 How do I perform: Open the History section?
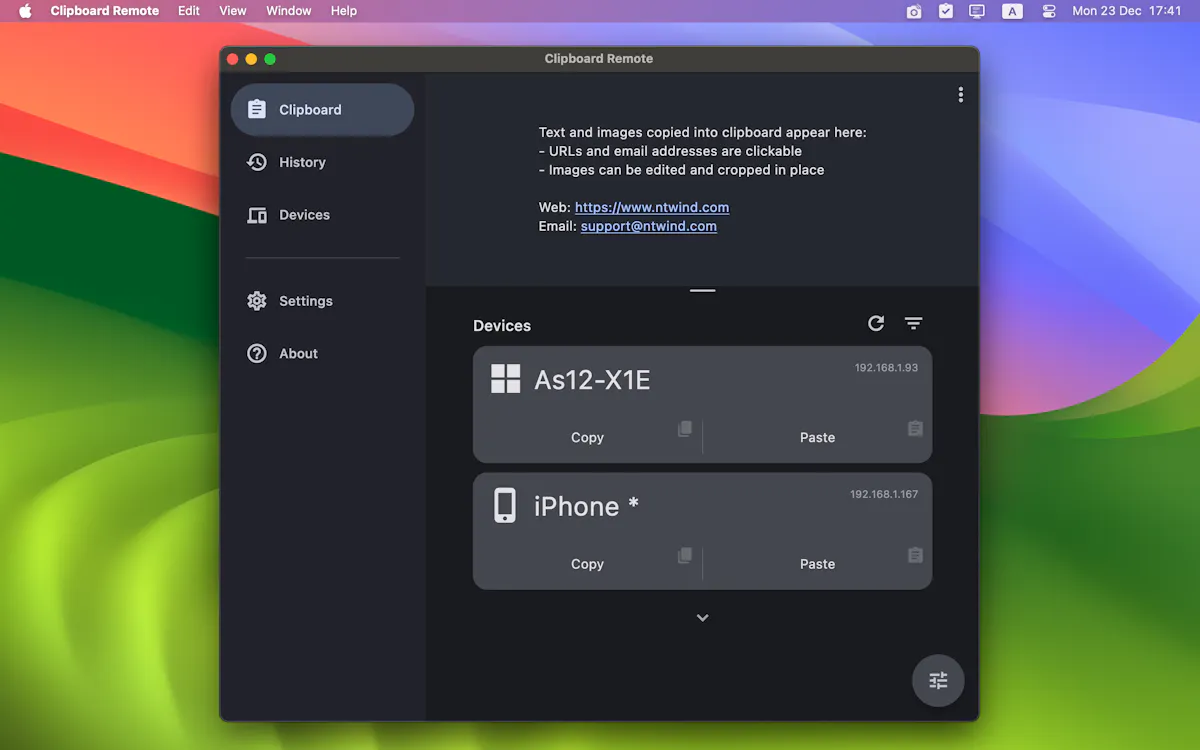[322, 162]
